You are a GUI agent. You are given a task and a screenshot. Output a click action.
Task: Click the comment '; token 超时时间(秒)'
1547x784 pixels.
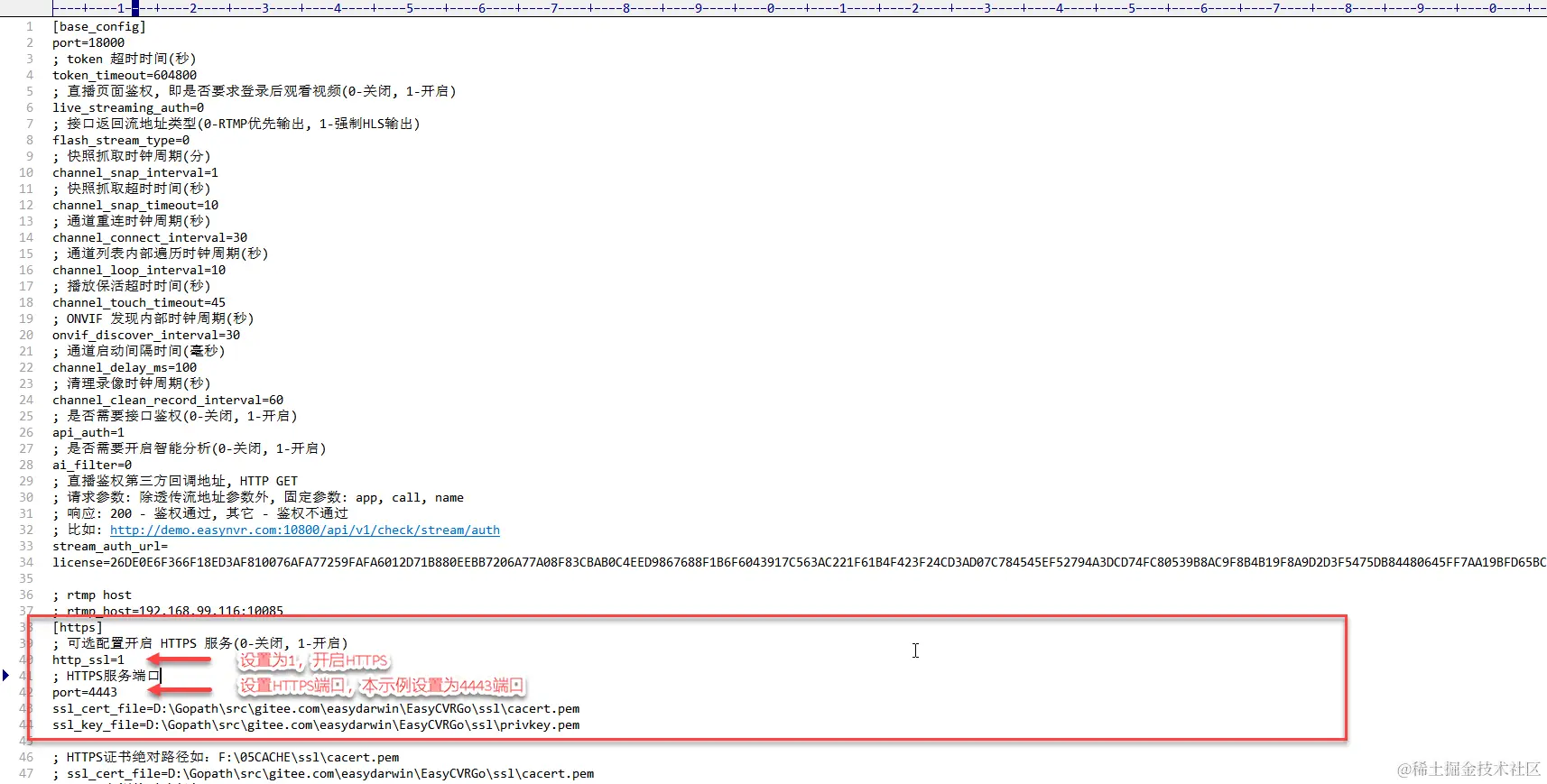click(x=125, y=60)
